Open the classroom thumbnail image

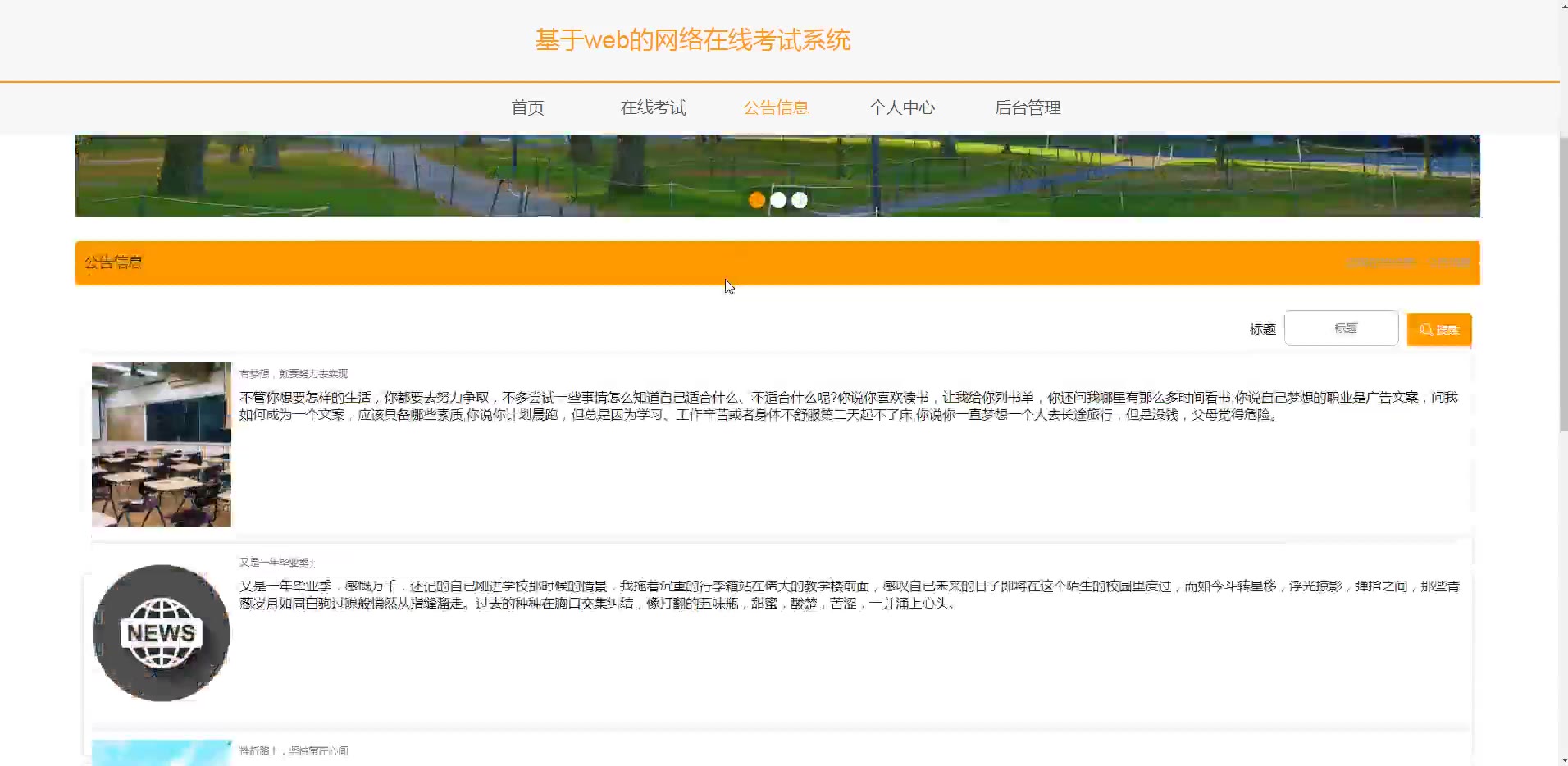[162, 444]
